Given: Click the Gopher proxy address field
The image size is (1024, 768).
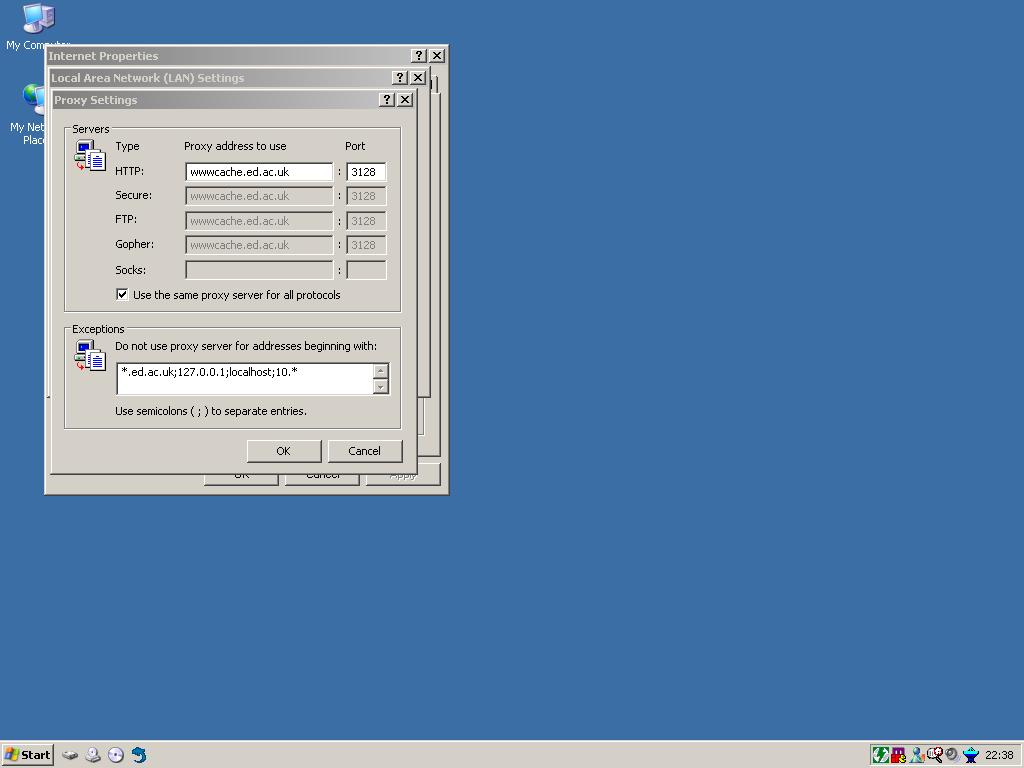Looking at the screenshot, I should [259, 245].
